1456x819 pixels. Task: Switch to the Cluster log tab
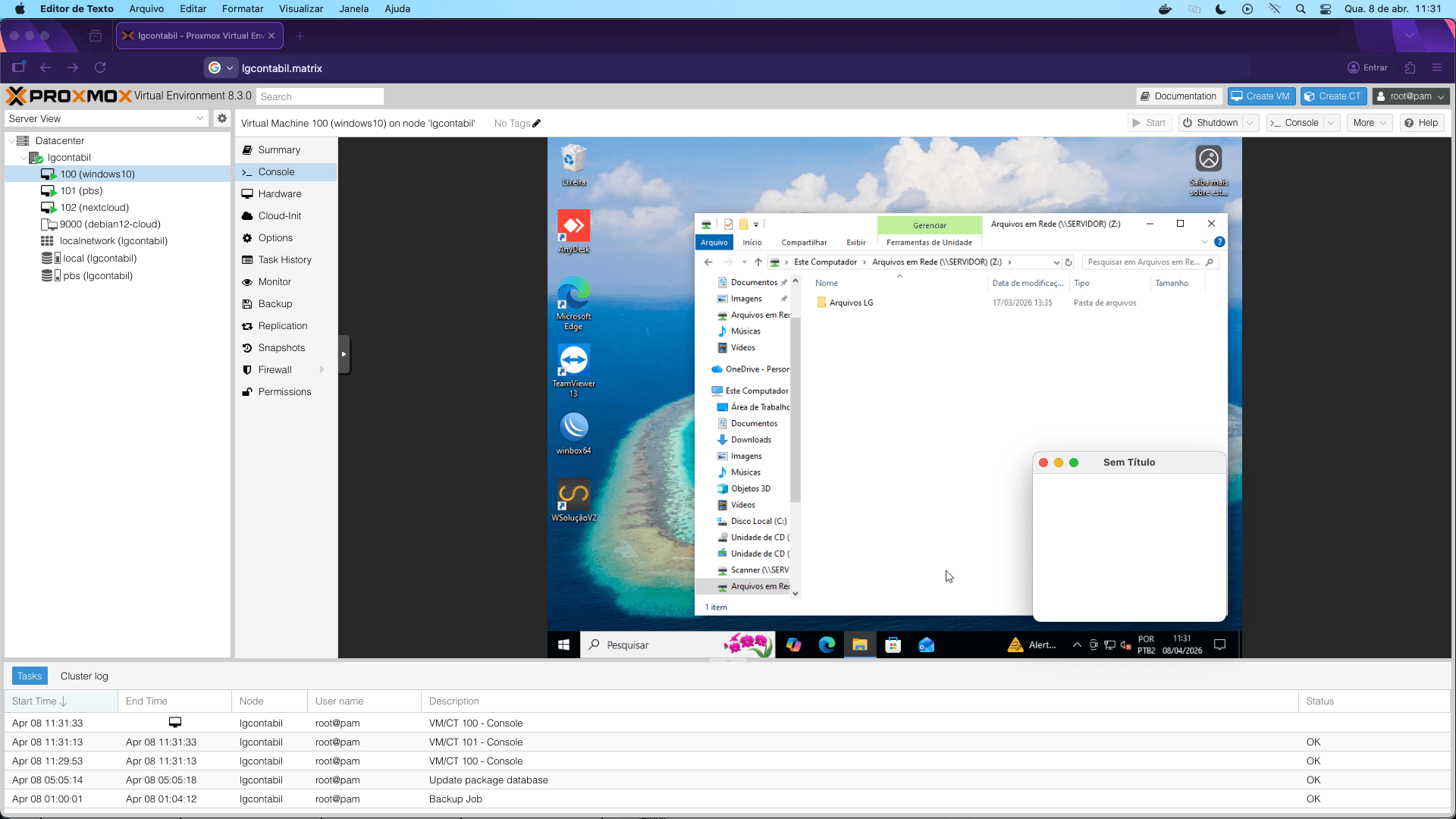(x=84, y=676)
